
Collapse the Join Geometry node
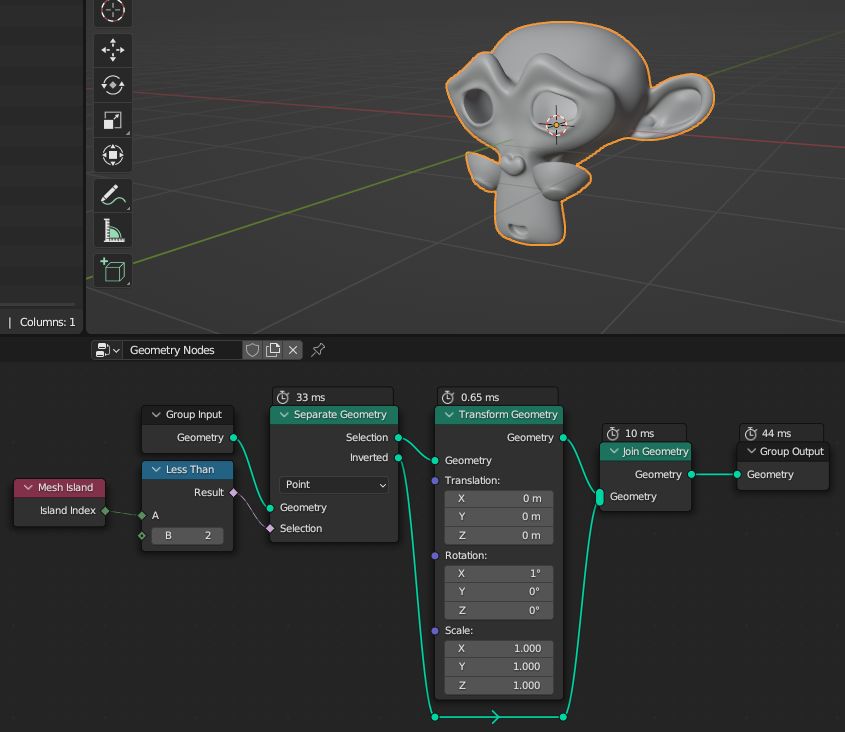point(614,451)
